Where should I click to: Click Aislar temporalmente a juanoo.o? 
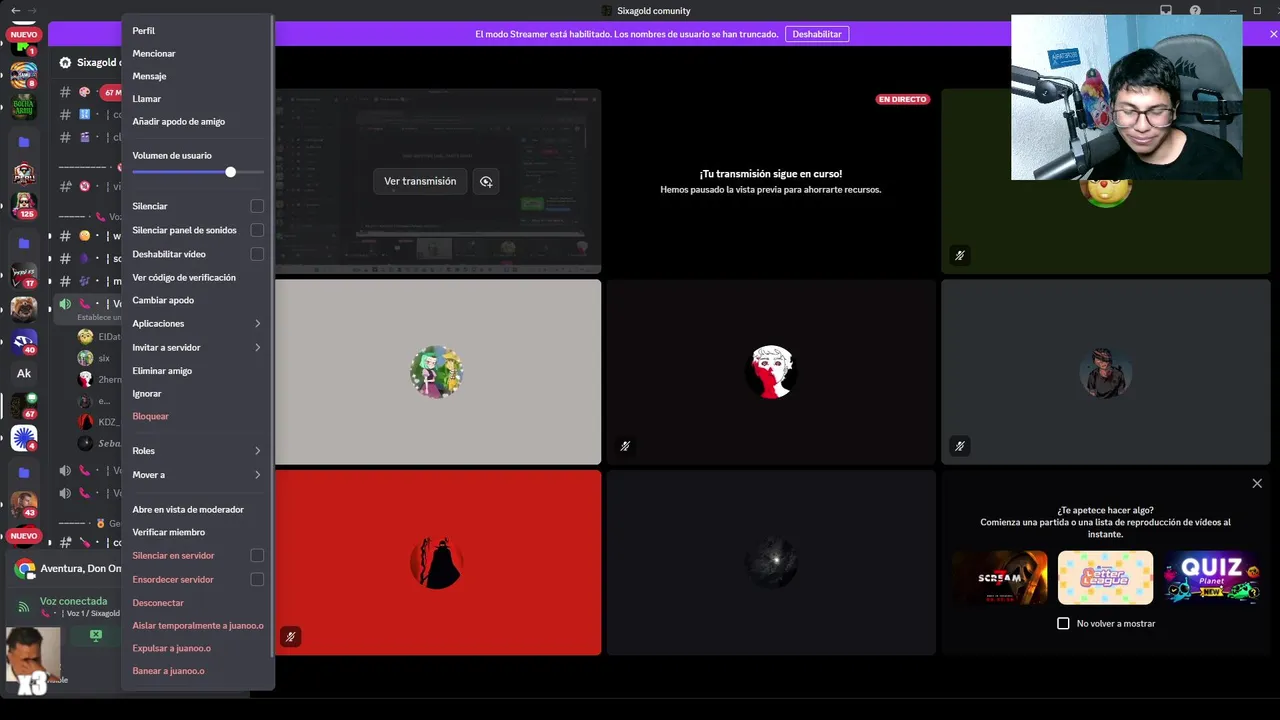tap(197, 626)
